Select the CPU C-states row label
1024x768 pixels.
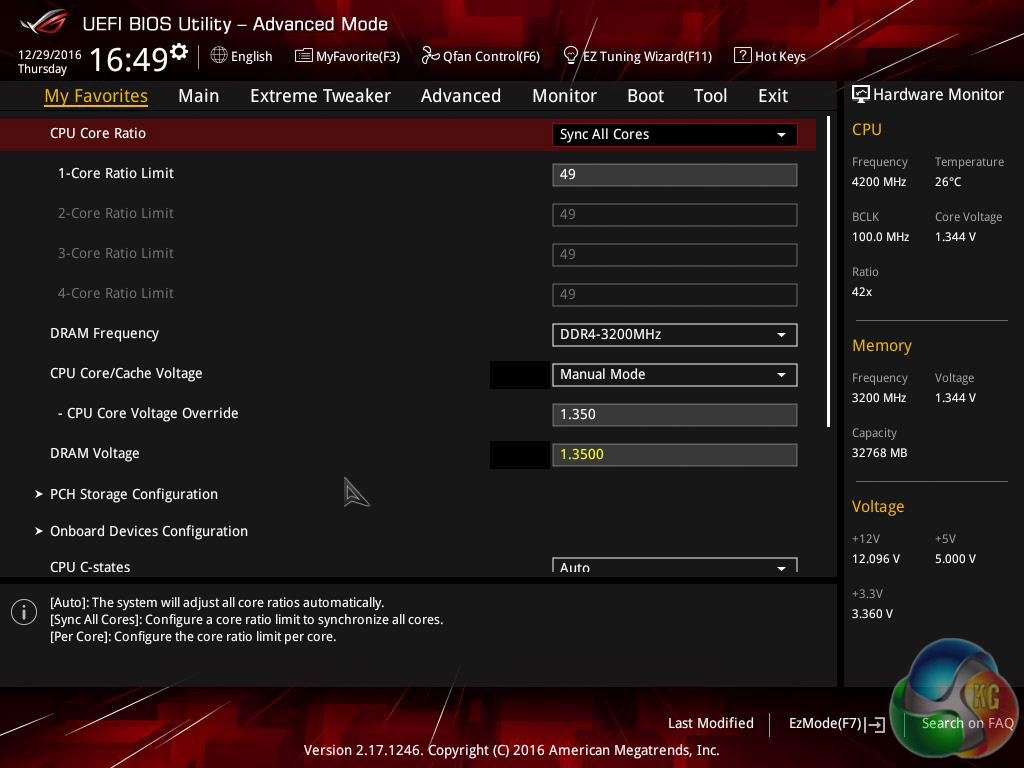pyautogui.click(x=90, y=567)
